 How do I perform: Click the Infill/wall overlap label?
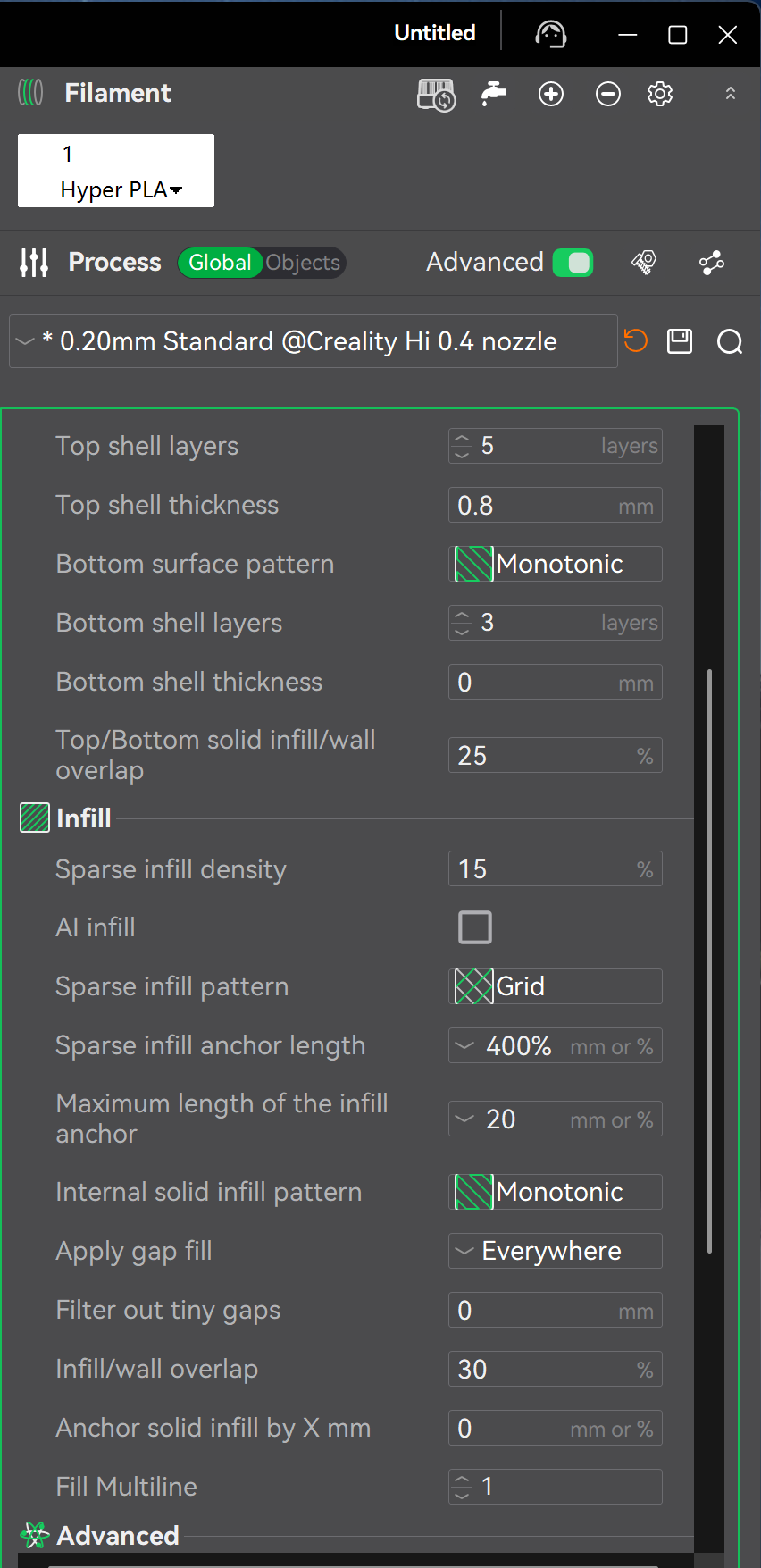157,1369
